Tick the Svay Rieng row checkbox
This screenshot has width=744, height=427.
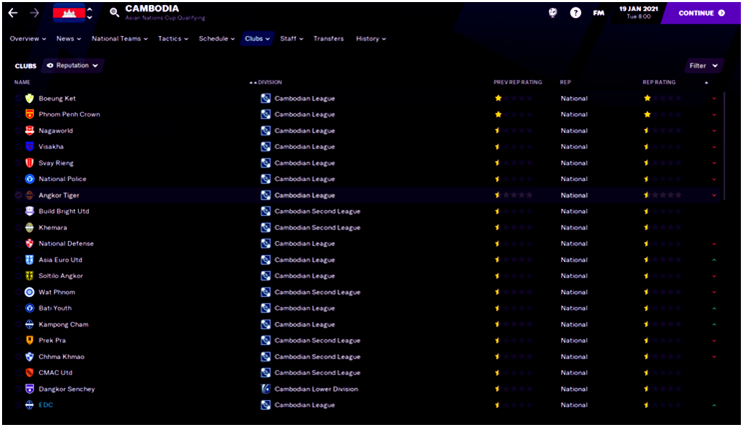pos(19,163)
